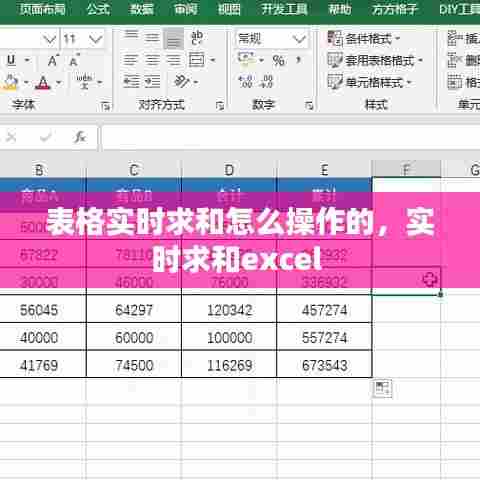Screen dimensions: 480x480
Task: Select cell with value 457274
Action: (x=324, y=309)
